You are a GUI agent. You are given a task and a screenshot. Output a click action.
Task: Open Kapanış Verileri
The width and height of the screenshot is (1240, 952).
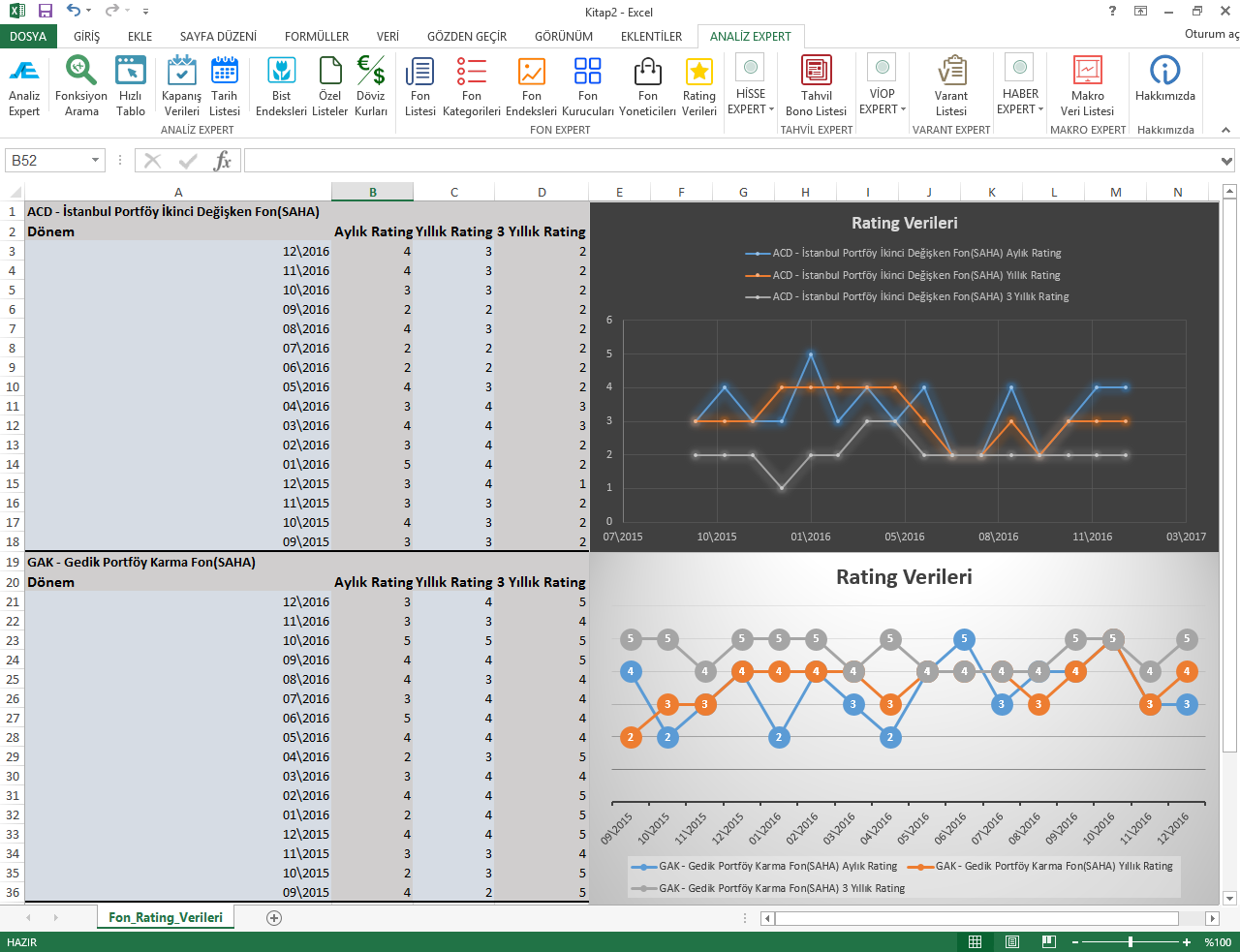(182, 86)
